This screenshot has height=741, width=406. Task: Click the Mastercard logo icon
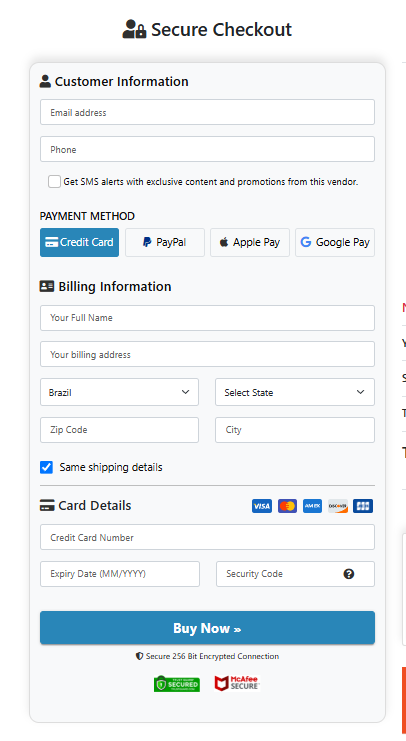click(287, 506)
